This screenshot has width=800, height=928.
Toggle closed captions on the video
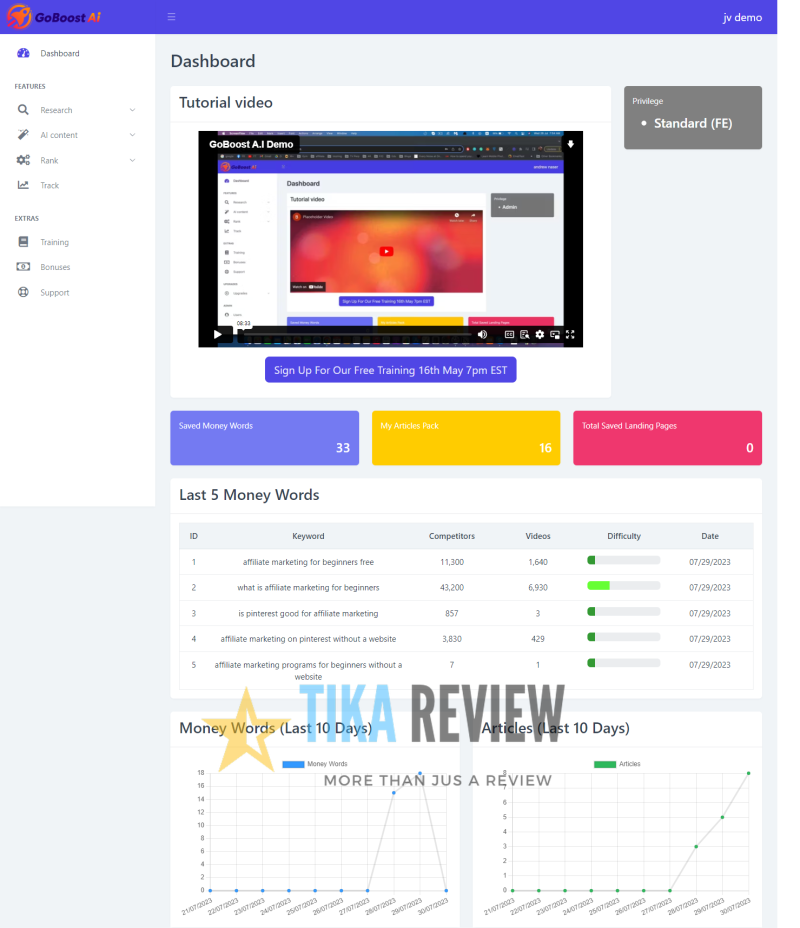[x=509, y=335]
